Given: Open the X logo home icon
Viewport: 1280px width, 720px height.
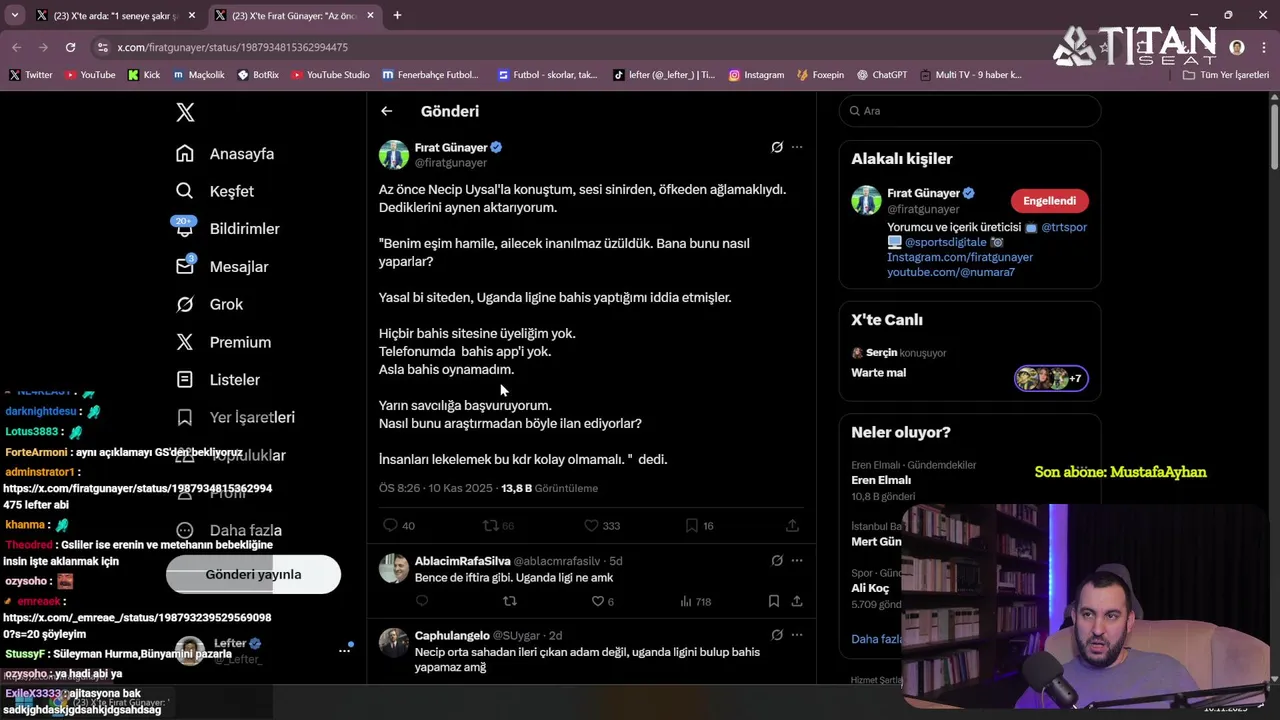Looking at the screenshot, I should [185, 112].
